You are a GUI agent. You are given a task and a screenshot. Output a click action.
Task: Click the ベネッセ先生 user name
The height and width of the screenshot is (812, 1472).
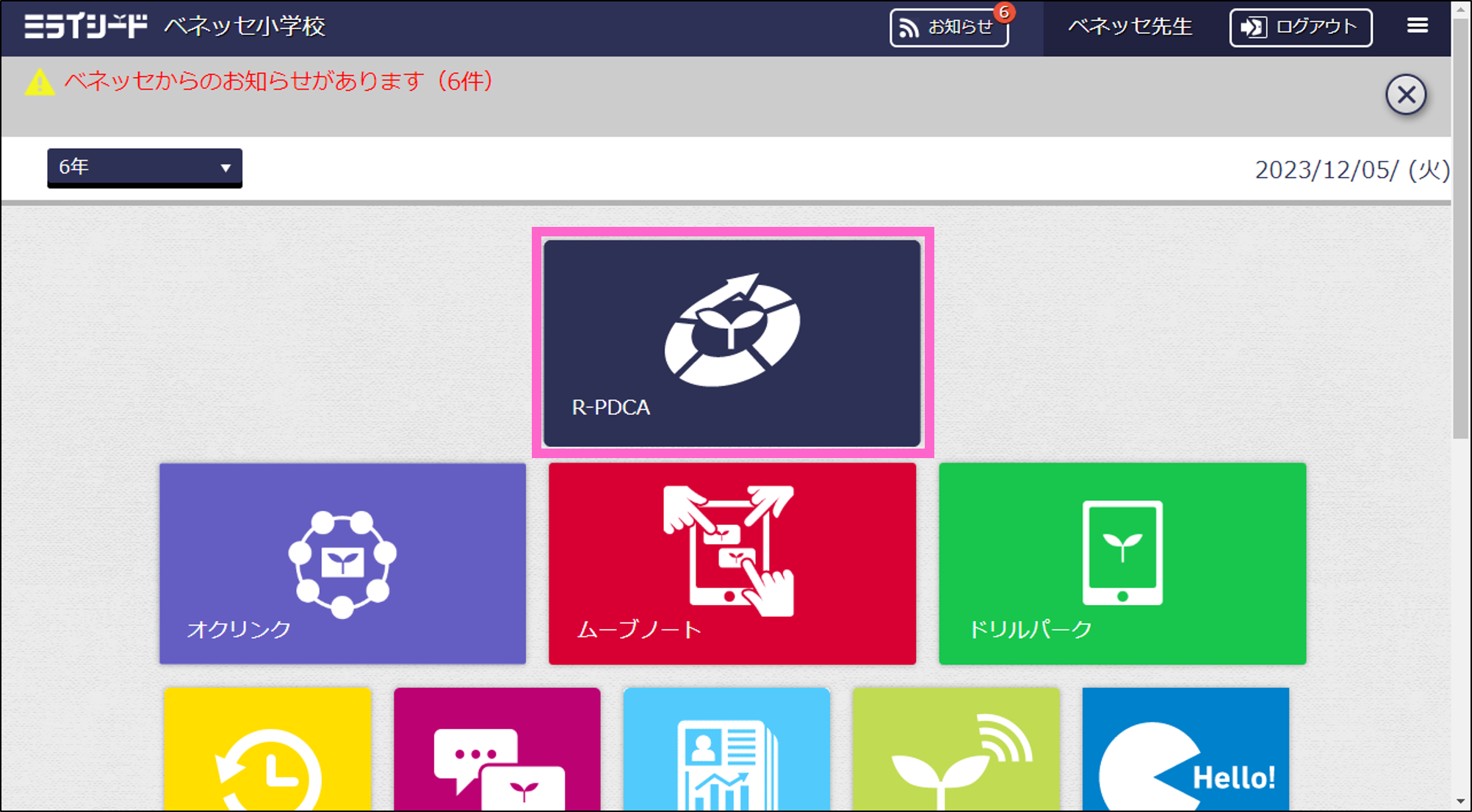point(1130,27)
